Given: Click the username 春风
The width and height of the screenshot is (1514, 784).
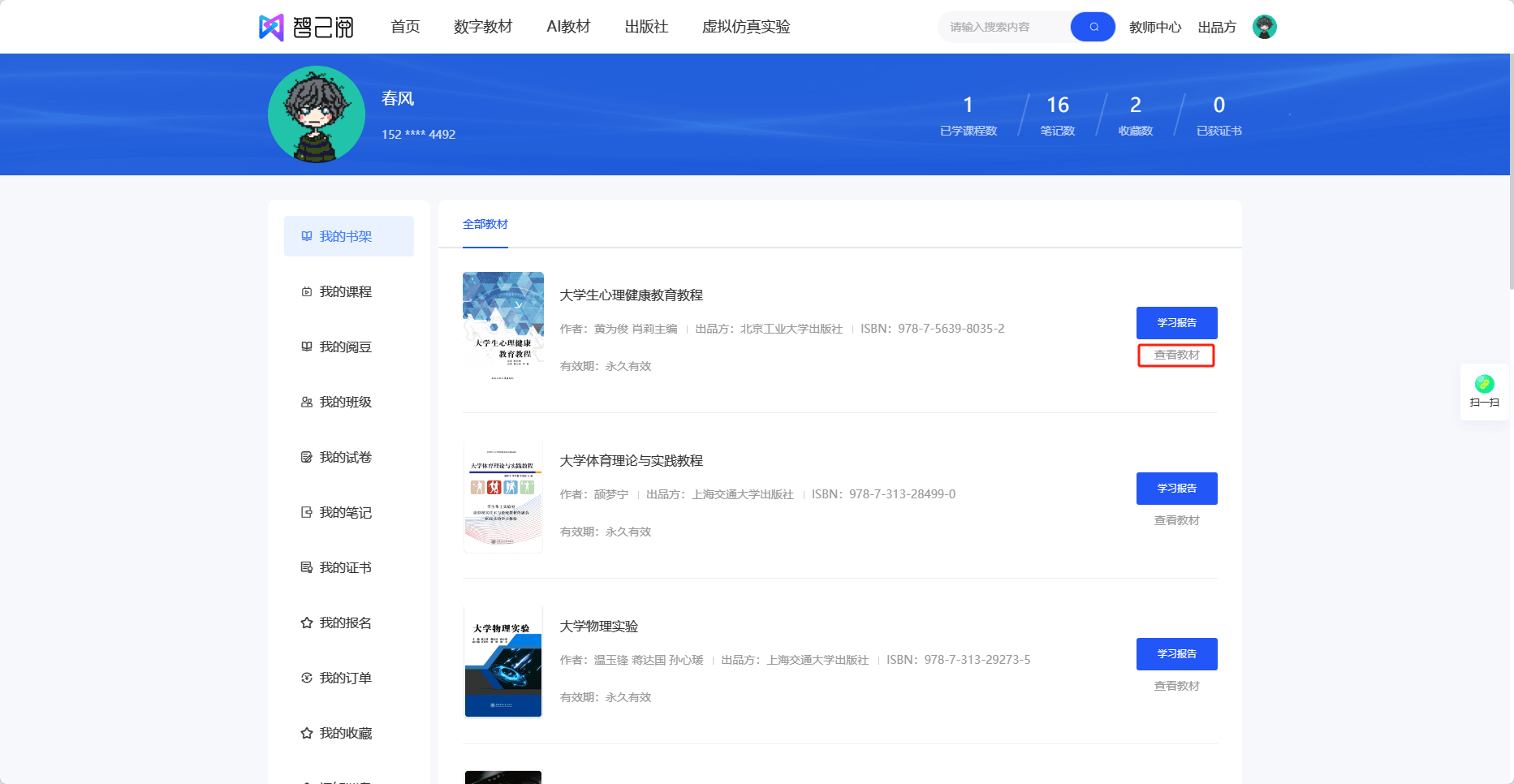Looking at the screenshot, I should tap(398, 98).
